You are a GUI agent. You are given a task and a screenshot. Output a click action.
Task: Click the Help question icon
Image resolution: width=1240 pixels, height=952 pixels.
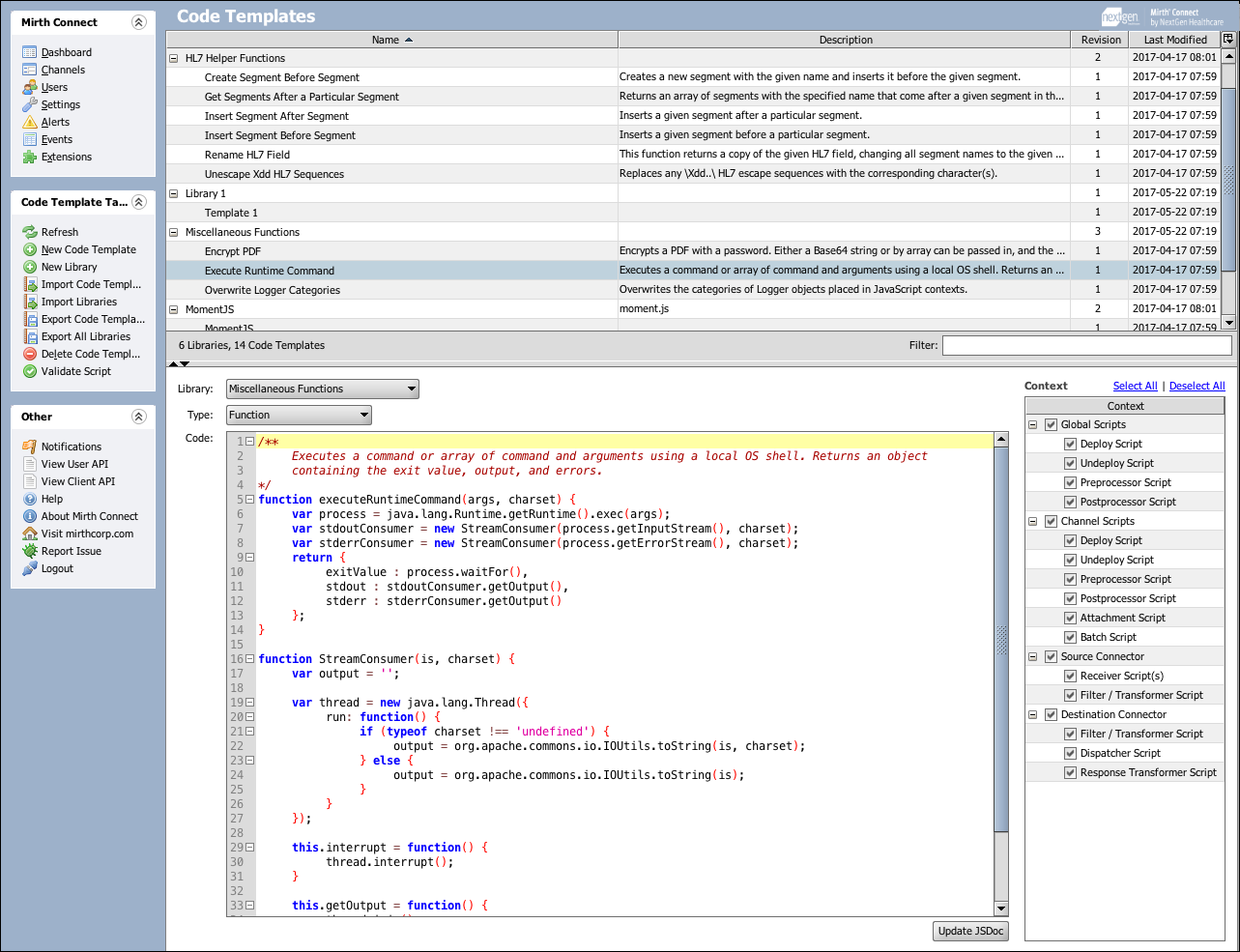(x=30, y=499)
